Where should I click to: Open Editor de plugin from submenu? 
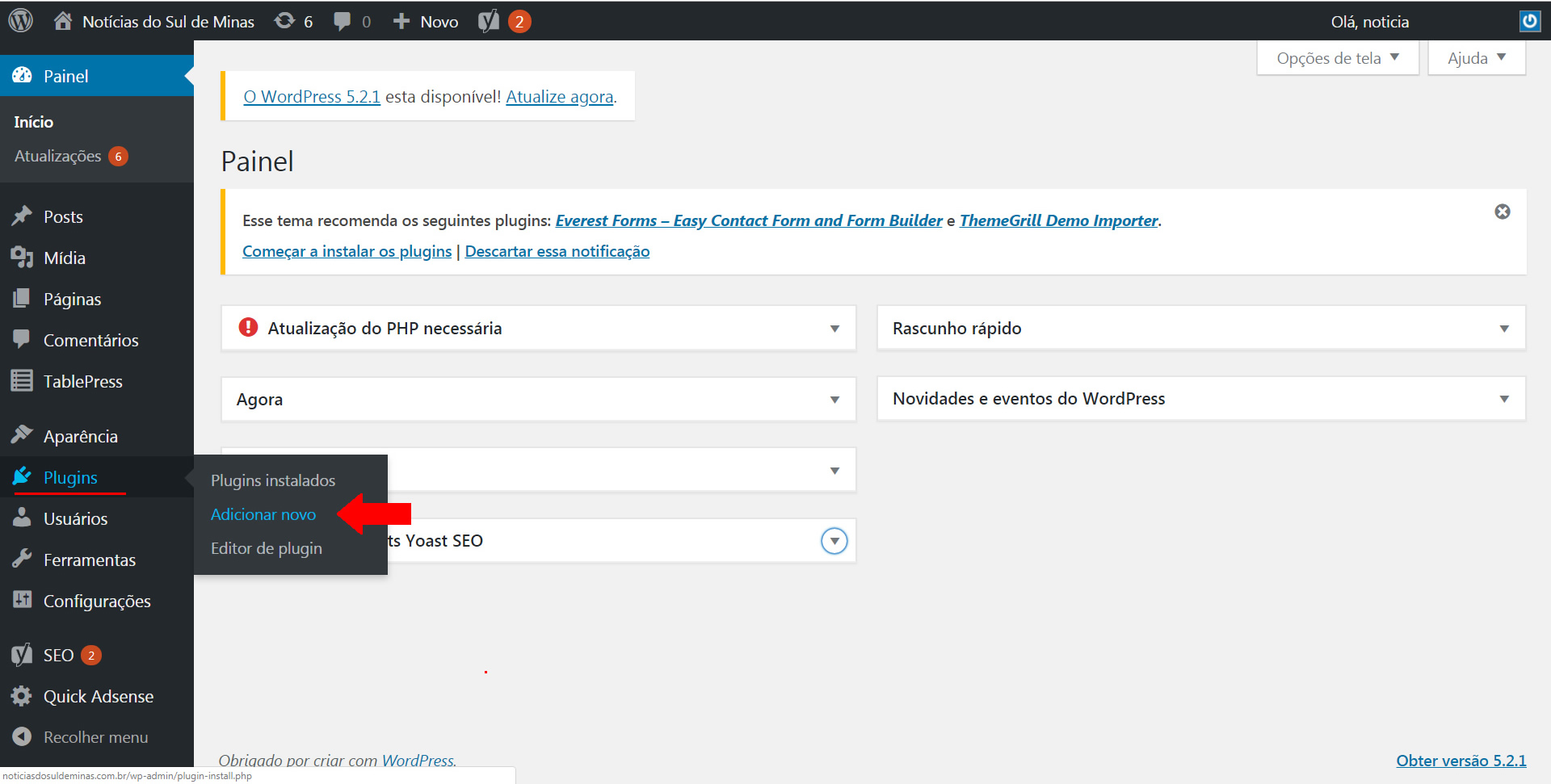click(267, 548)
